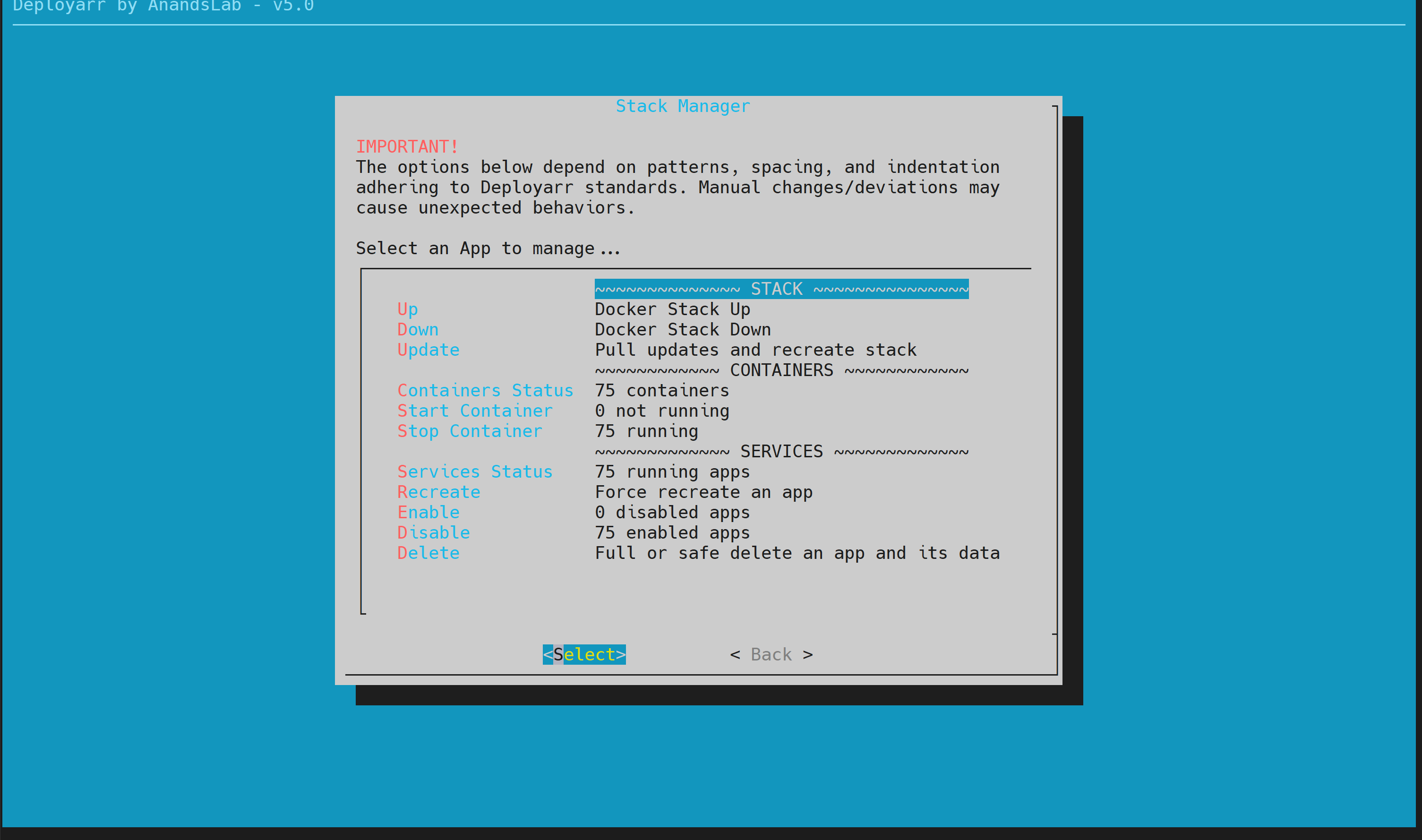Click the Back button
This screenshot has width=1422, height=840.
coord(771,654)
